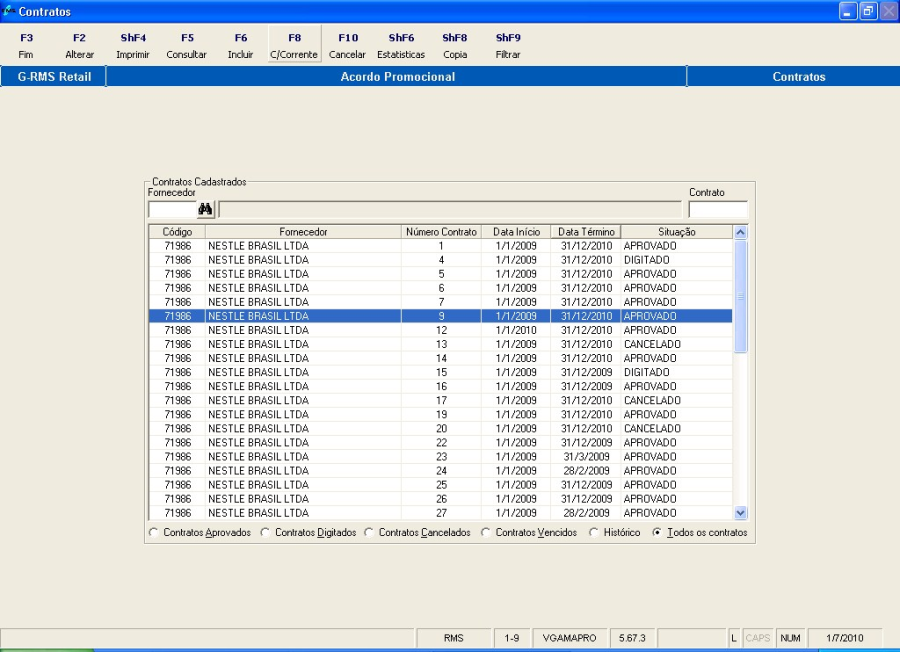900x652 pixels.
Task: Print using ShF4 Imprimir button
Action: coord(133,46)
